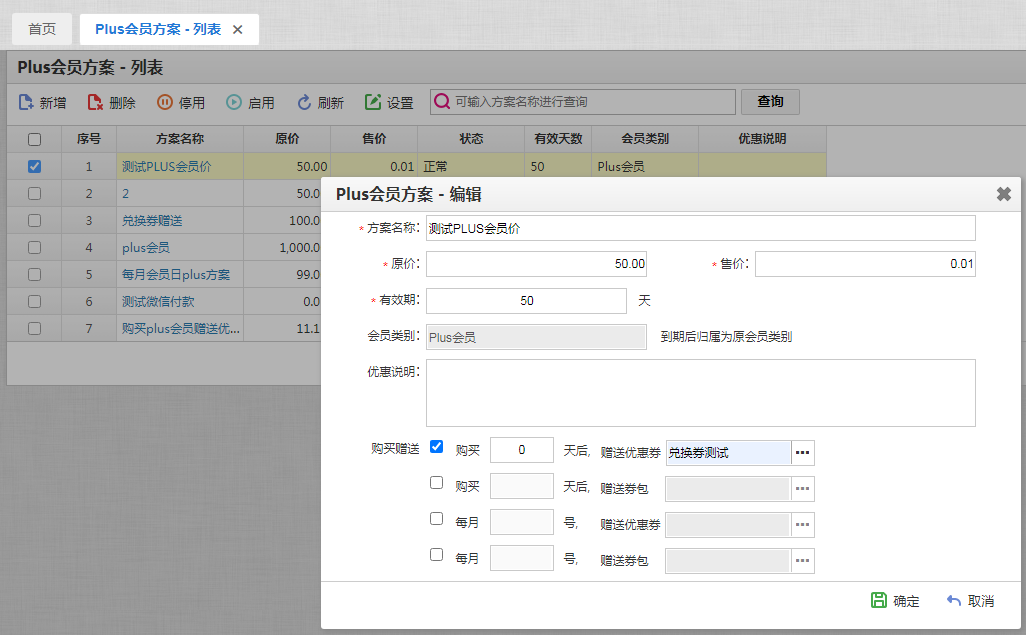
Task: Click the 查询 search button
Action: tap(770, 101)
